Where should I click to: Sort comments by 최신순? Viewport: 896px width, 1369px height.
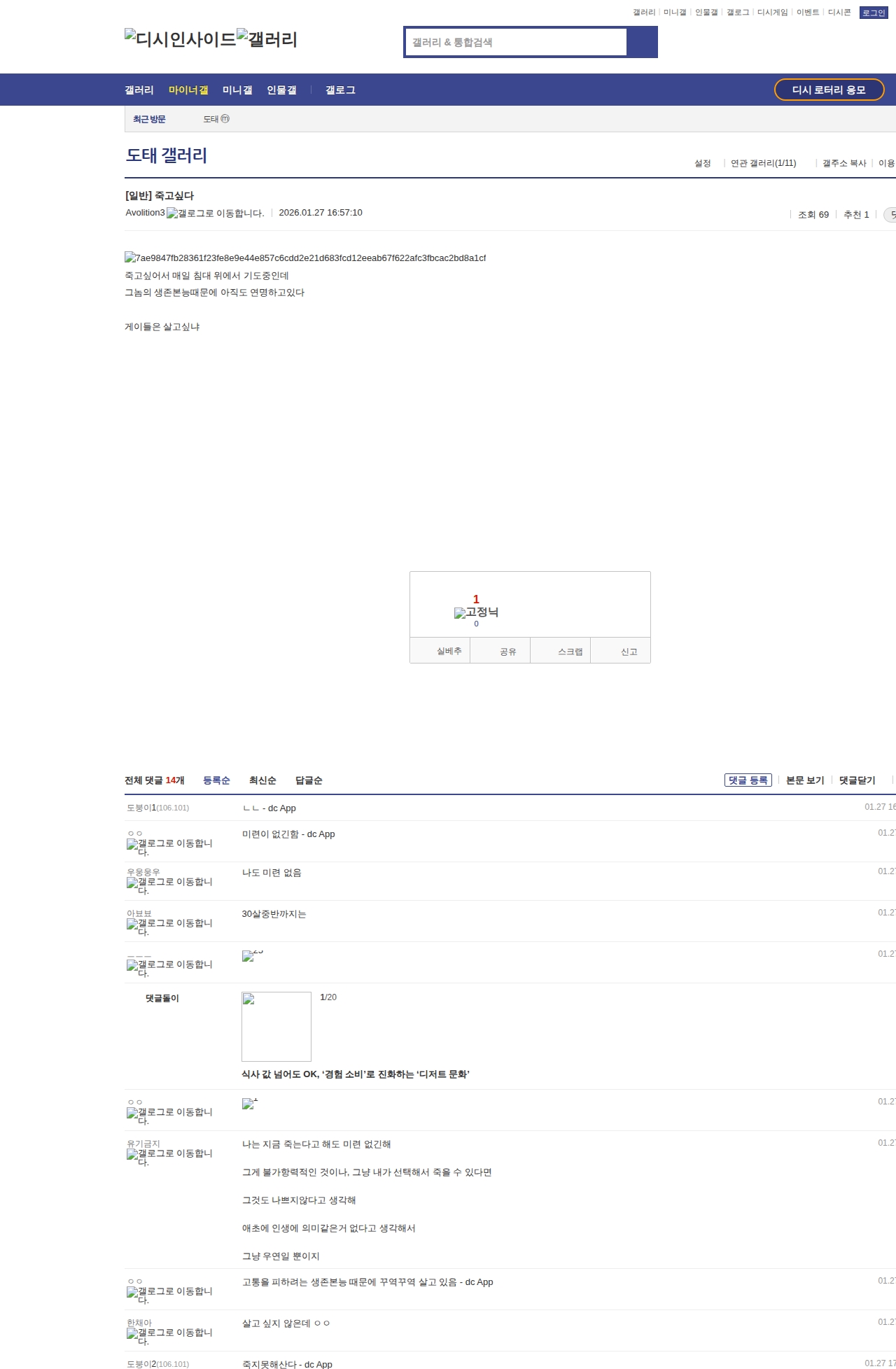click(262, 780)
